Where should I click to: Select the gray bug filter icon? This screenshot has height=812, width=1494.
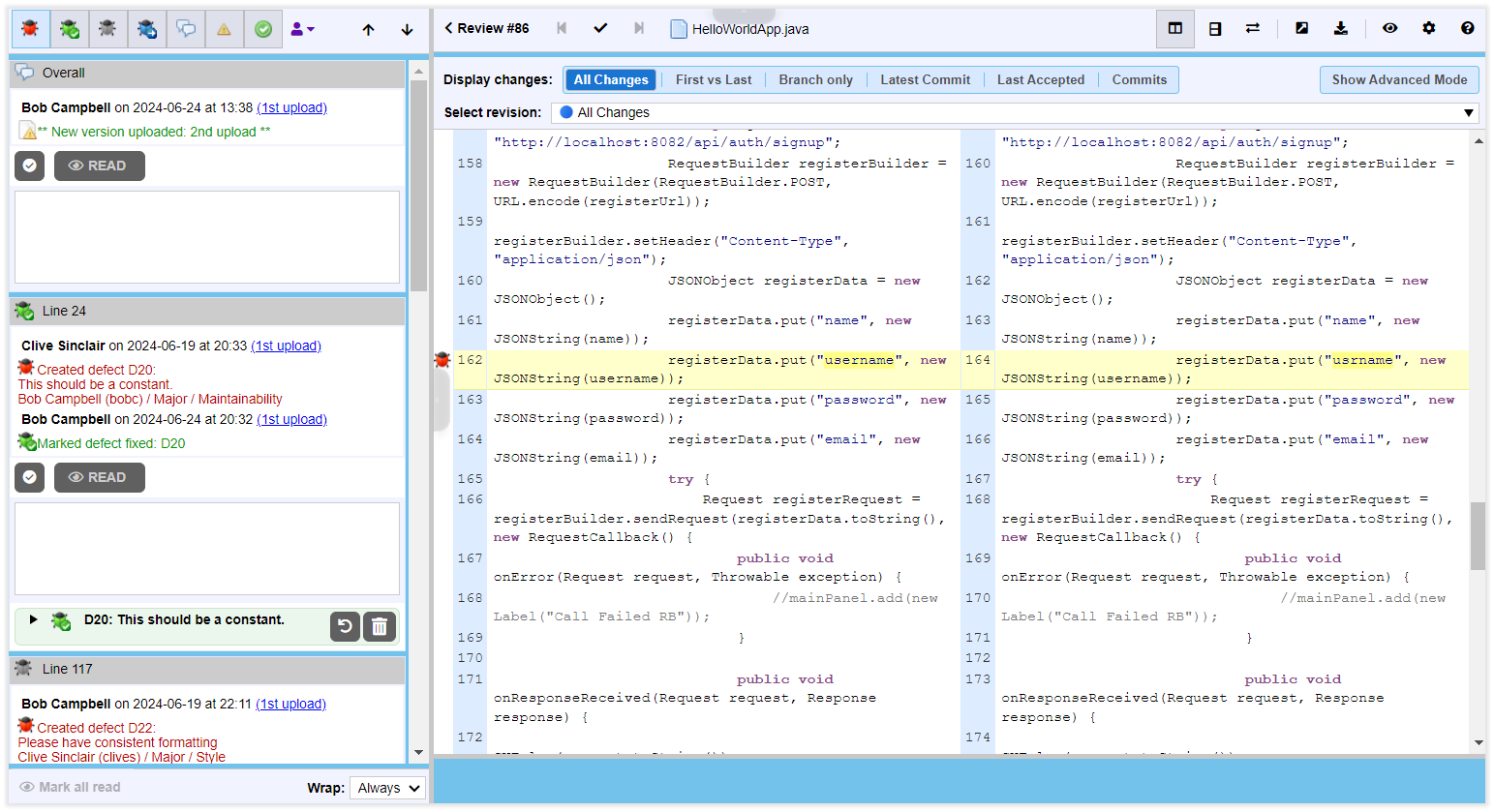pyautogui.click(x=107, y=28)
